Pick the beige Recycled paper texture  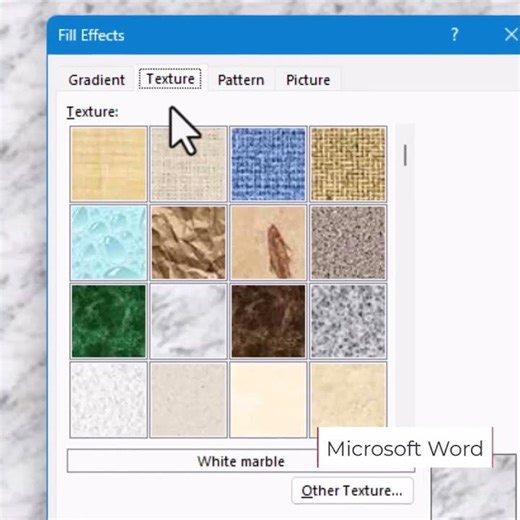pos(189,400)
